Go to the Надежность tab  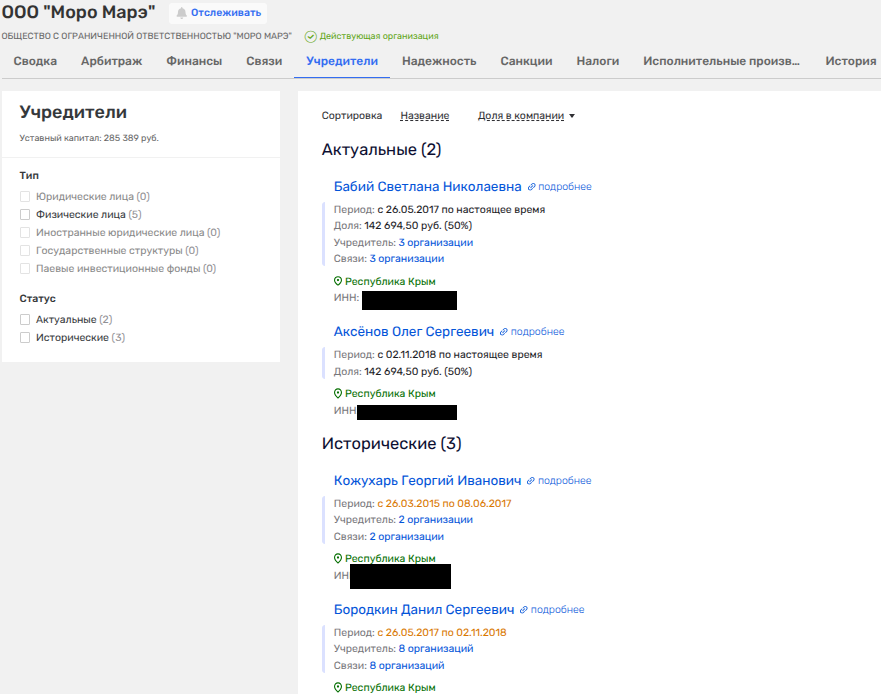(439, 61)
